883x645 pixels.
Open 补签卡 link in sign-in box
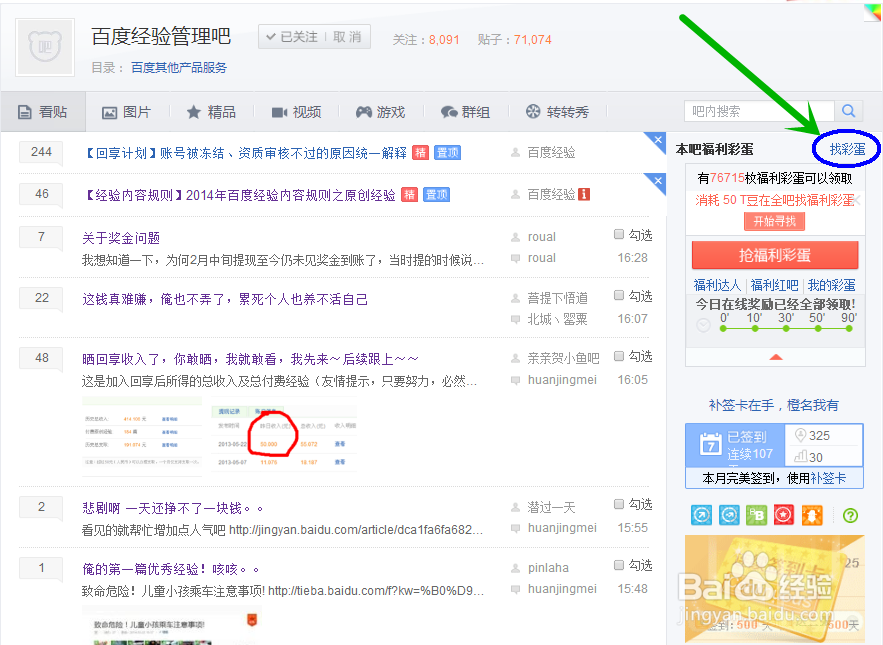(828, 478)
